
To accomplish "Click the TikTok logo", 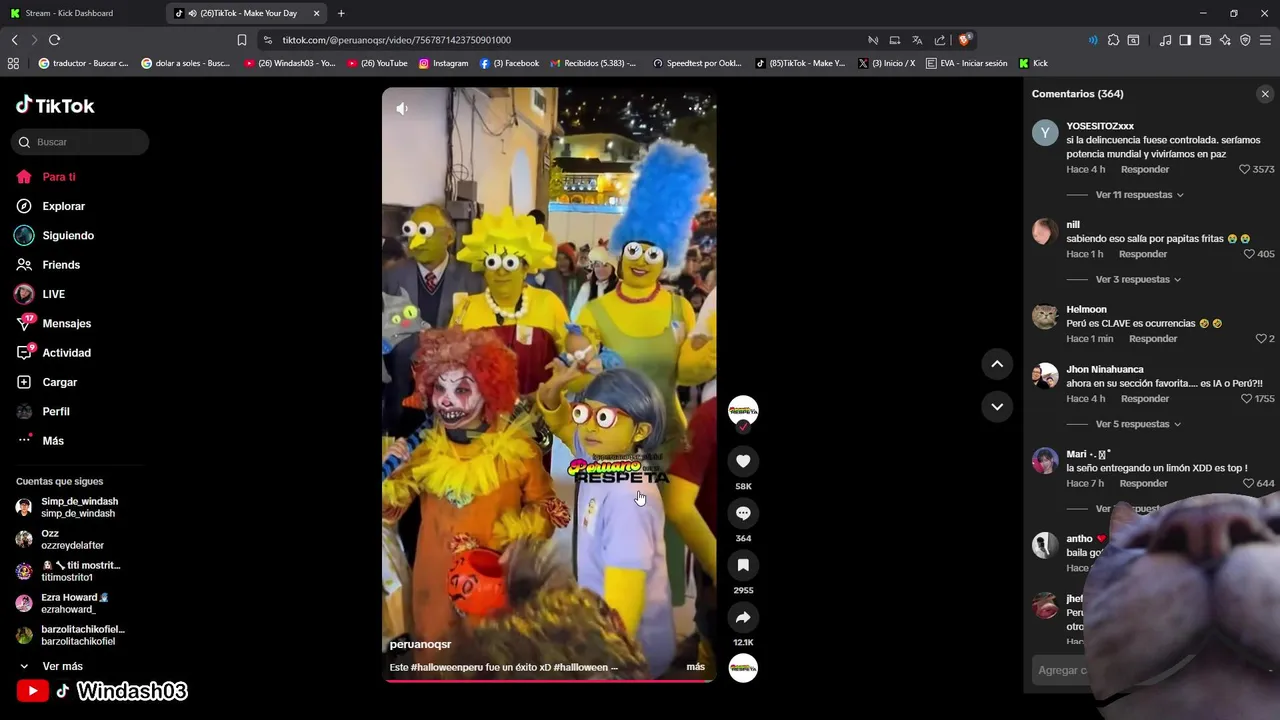I will [x=55, y=105].
